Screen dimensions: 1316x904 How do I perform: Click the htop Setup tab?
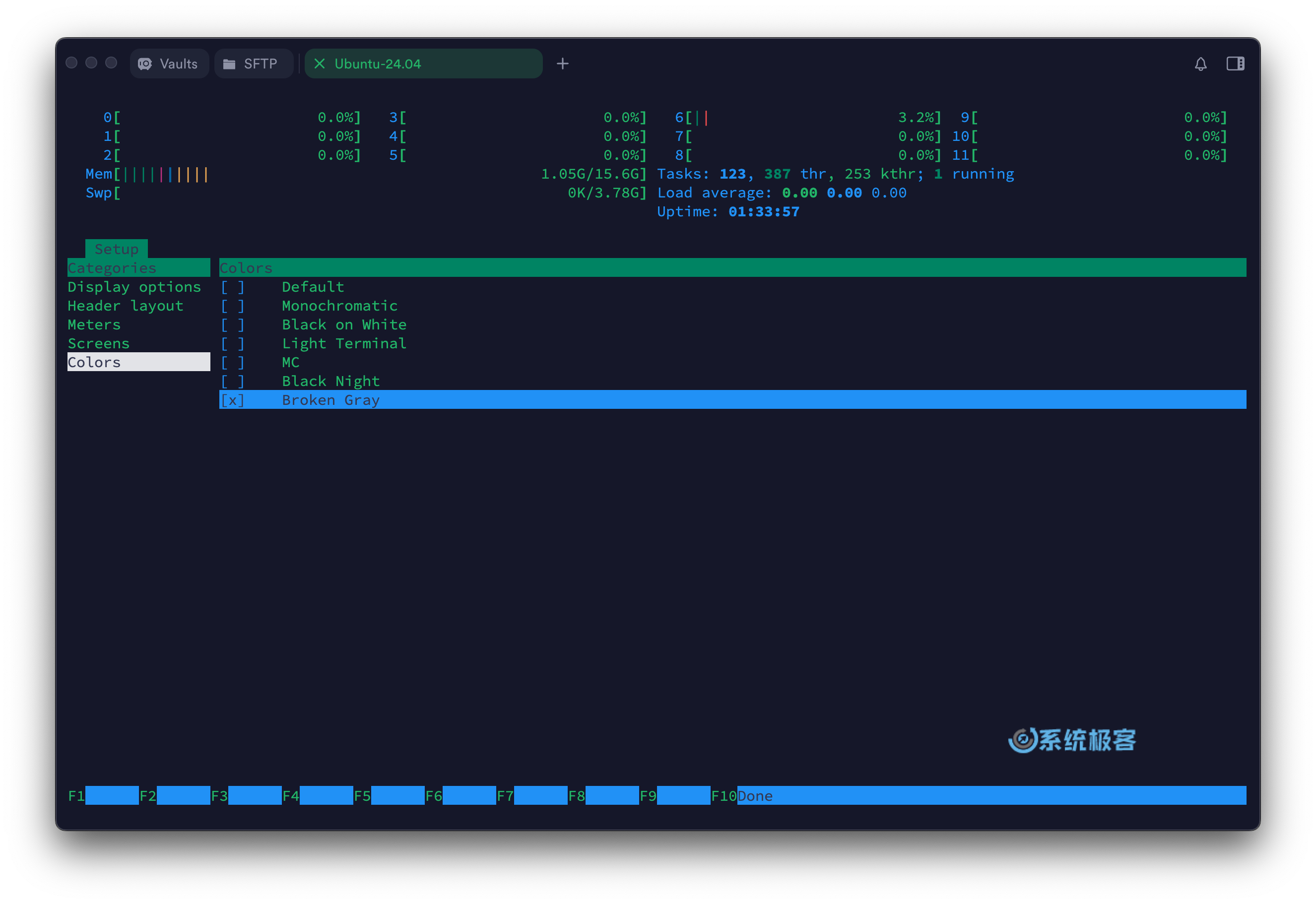pos(116,248)
